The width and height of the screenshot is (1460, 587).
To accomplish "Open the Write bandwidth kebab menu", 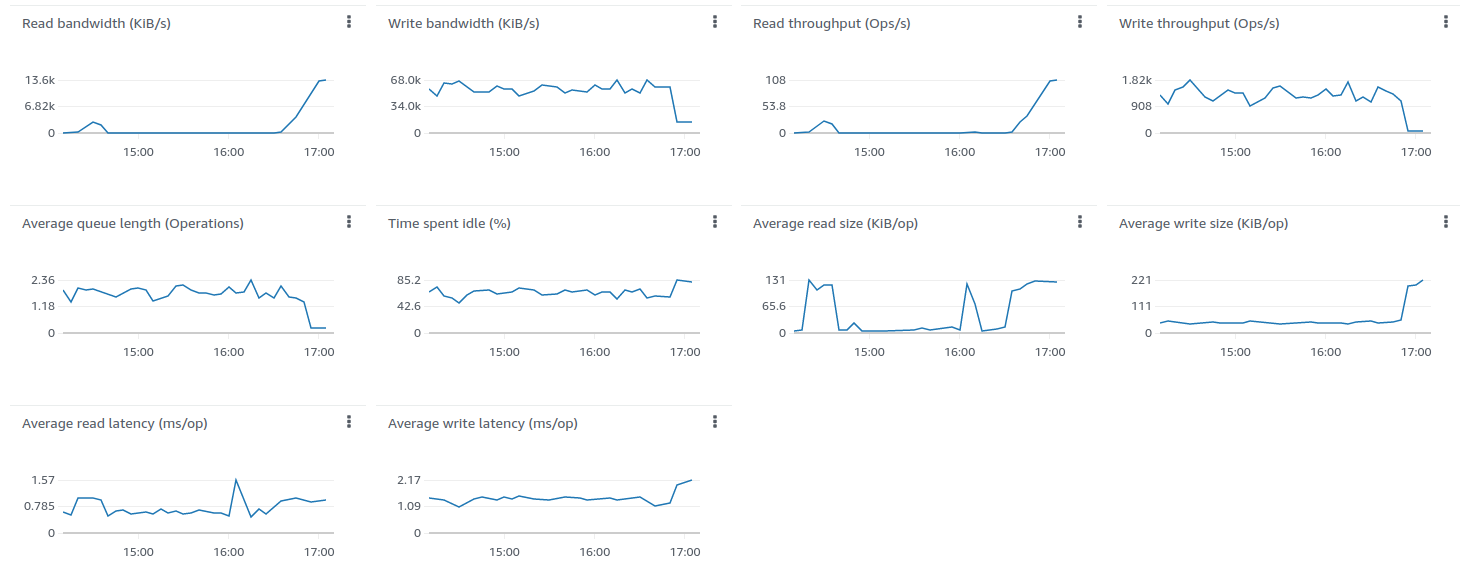I will coord(715,22).
